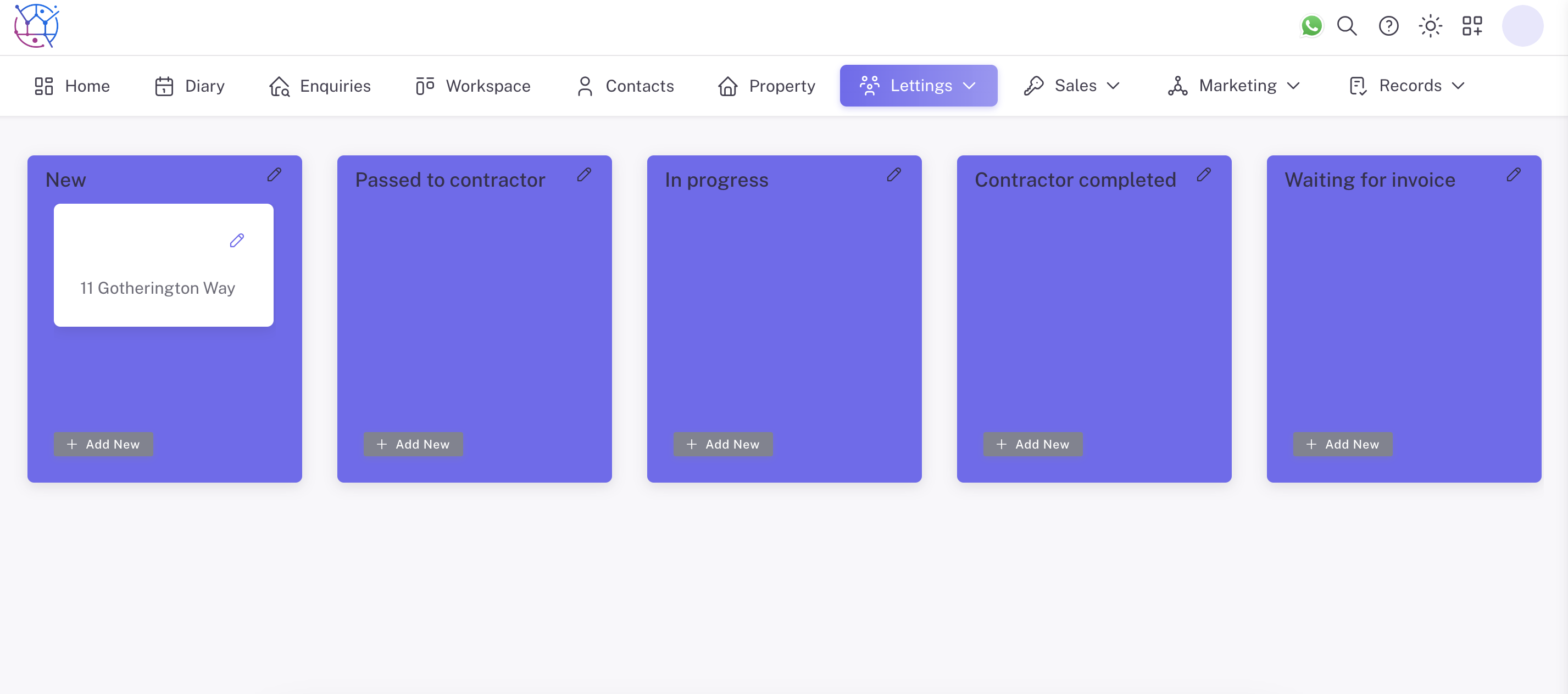Click the company logo top left
Image resolution: width=1568 pixels, height=694 pixels.
pyautogui.click(x=36, y=26)
